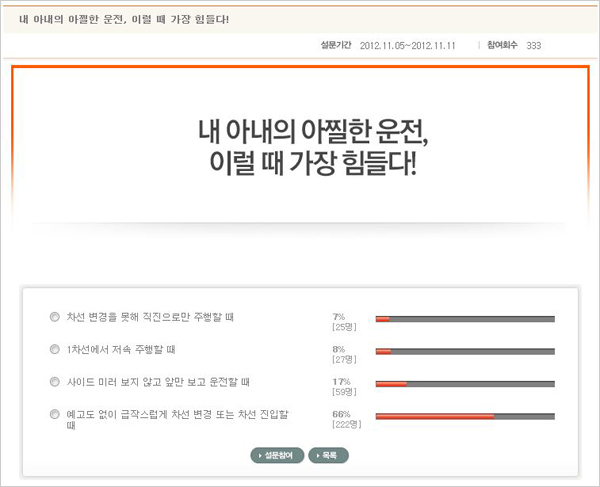Click the '[25명]' vote count
The image size is (600, 487).
[344, 327]
